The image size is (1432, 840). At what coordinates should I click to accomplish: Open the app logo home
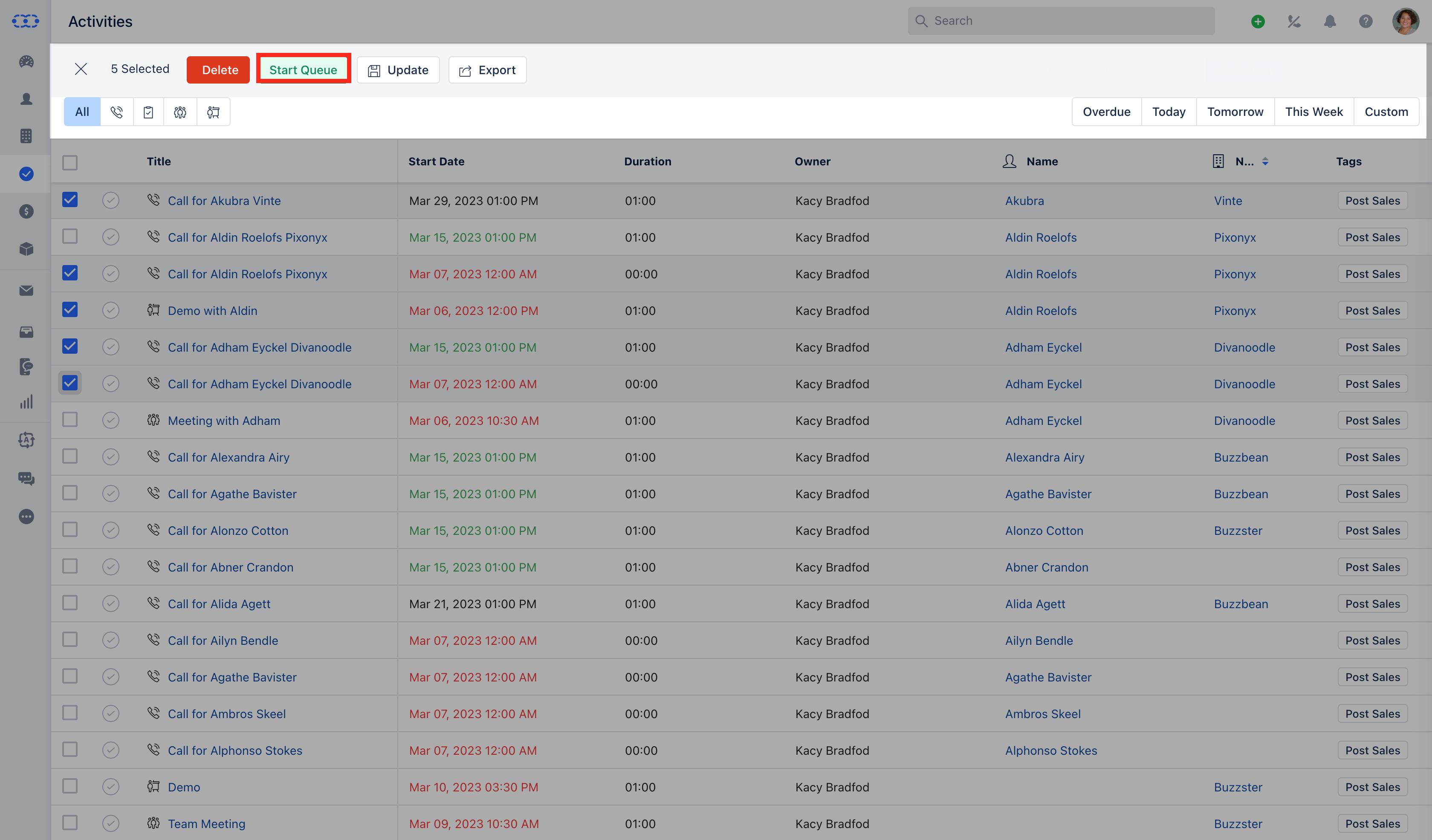click(26, 22)
